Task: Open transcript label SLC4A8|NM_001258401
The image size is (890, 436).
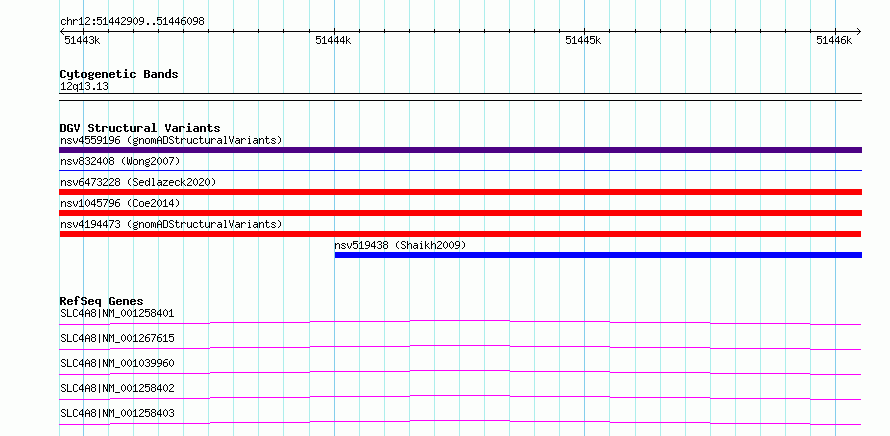Action: pos(117,313)
